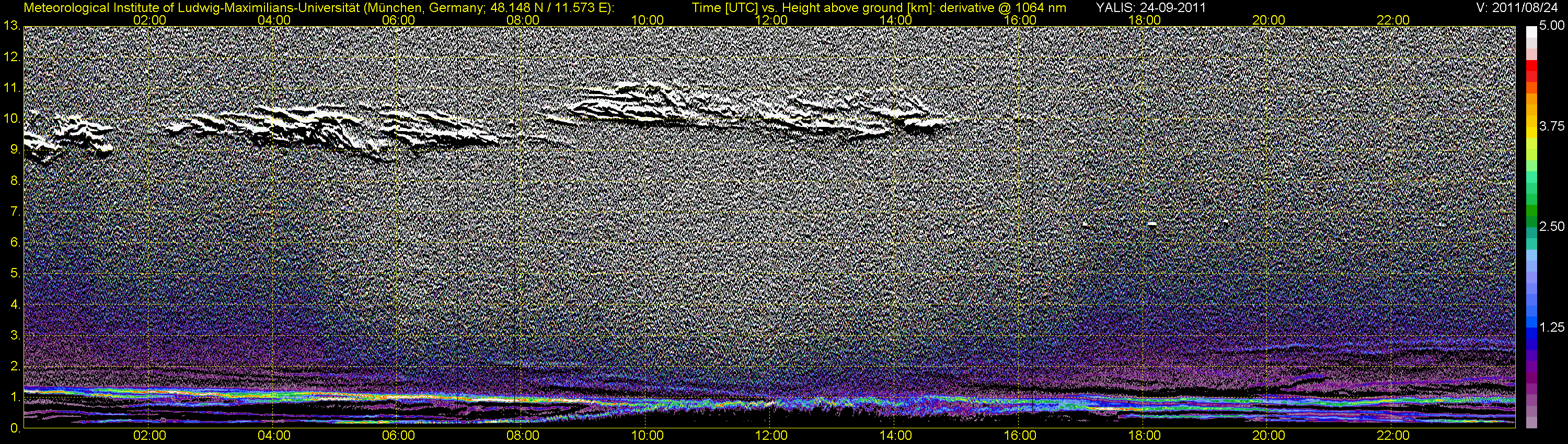Click the 06:00 label on the bottom time axis
1568x444 pixels.
[399, 436]
